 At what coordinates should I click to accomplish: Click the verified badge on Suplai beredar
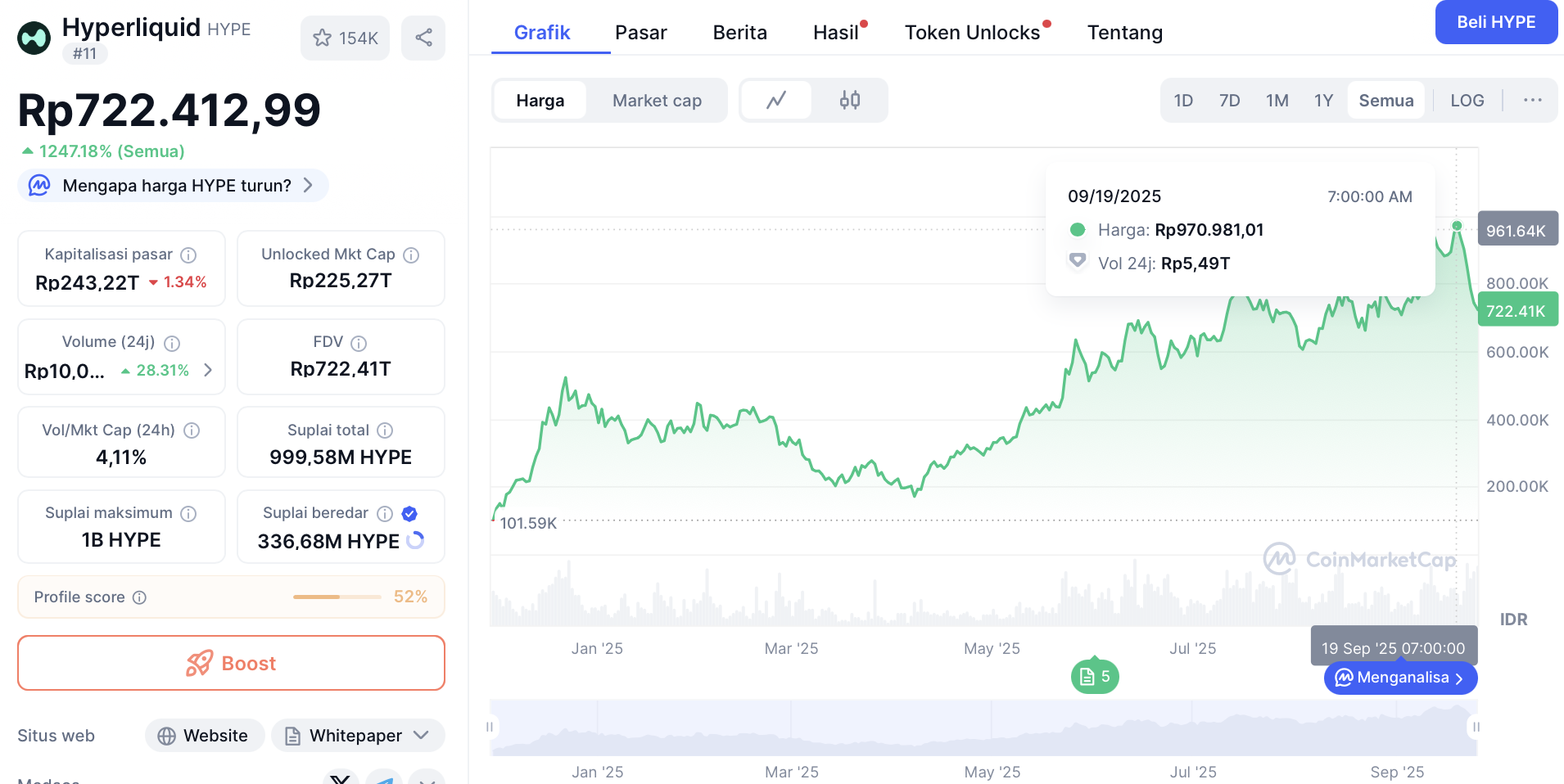[x=409, y=514]
